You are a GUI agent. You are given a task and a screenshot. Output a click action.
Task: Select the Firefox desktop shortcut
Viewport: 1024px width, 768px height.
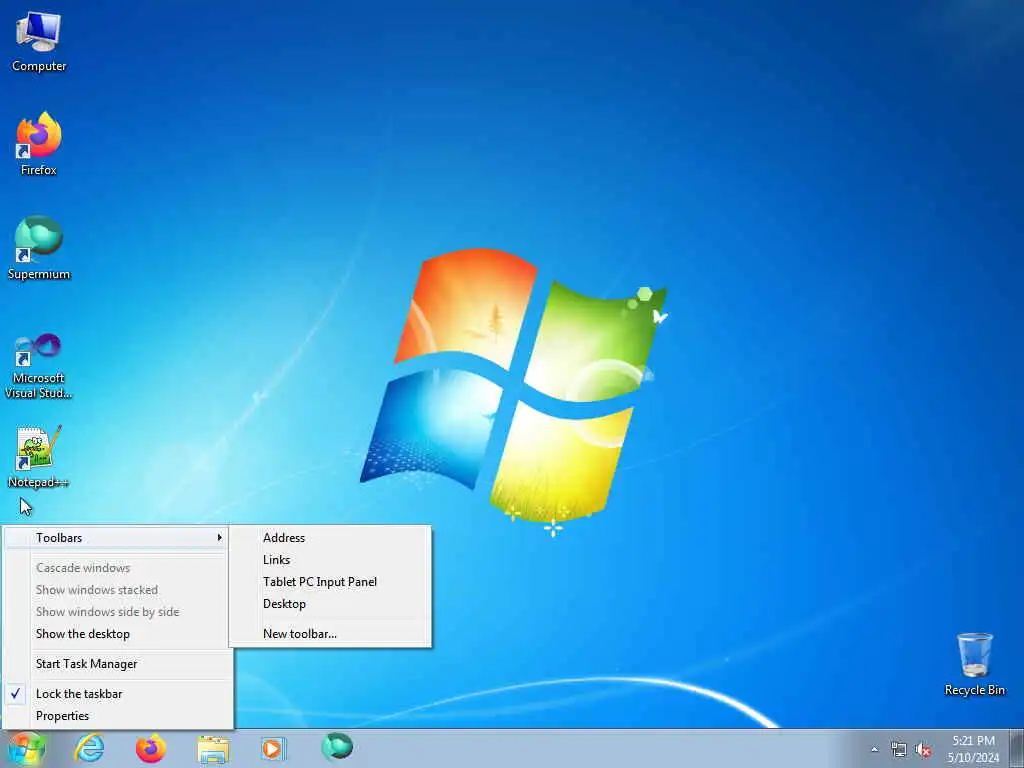pos(39,144)
